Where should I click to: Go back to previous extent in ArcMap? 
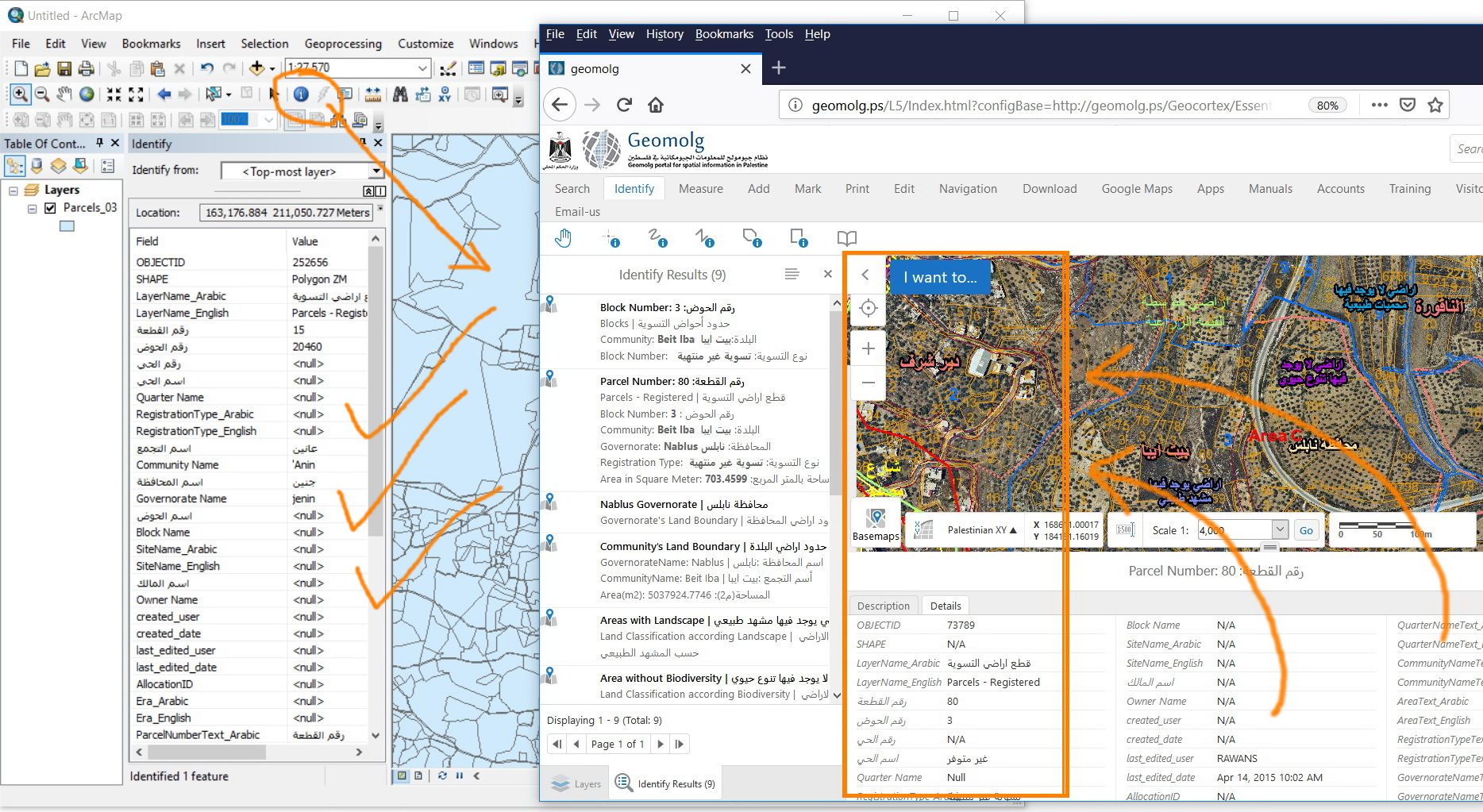tap(164, 94)
